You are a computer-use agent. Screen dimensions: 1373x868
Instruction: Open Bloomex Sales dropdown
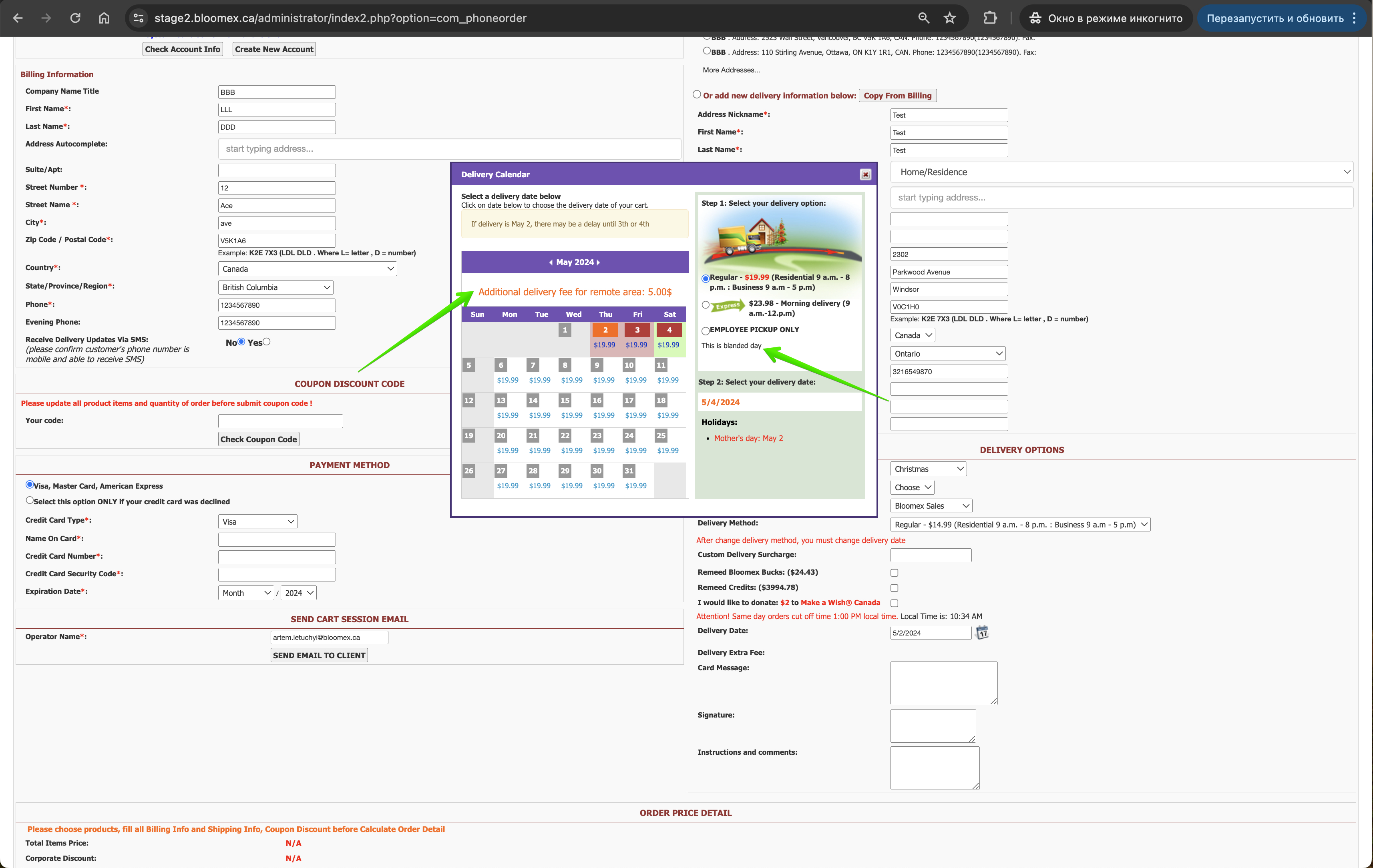tap(931, 505)
